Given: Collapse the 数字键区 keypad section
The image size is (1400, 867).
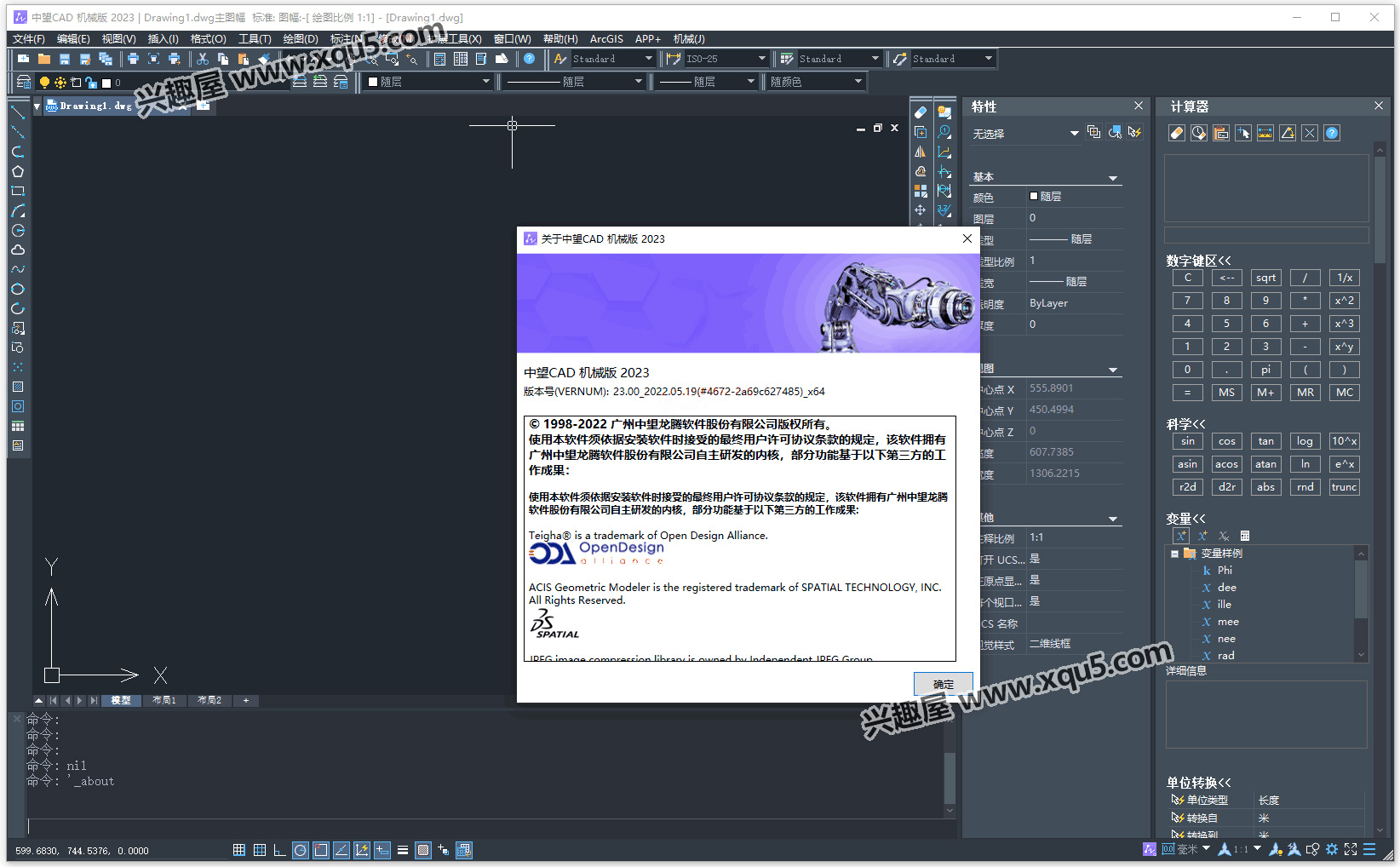Looking at the screenshot, I should coord(1198,261).
